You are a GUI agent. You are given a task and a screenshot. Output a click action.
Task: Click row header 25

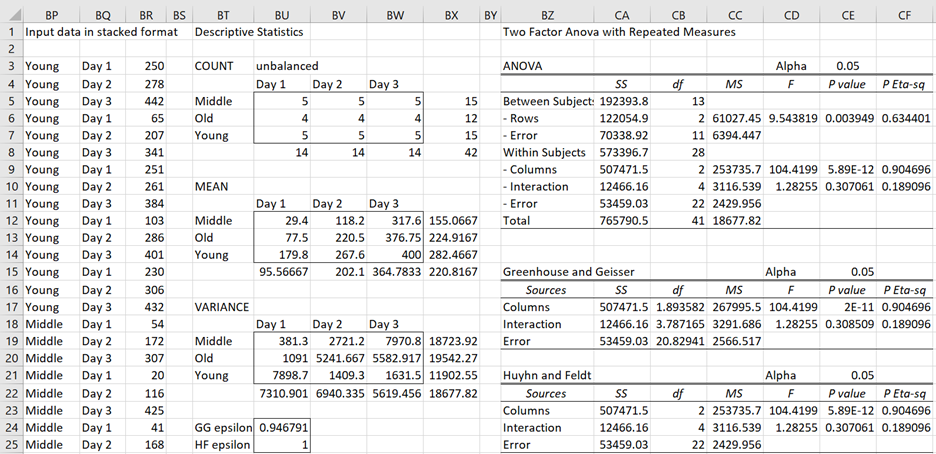(x=8, y=444)
